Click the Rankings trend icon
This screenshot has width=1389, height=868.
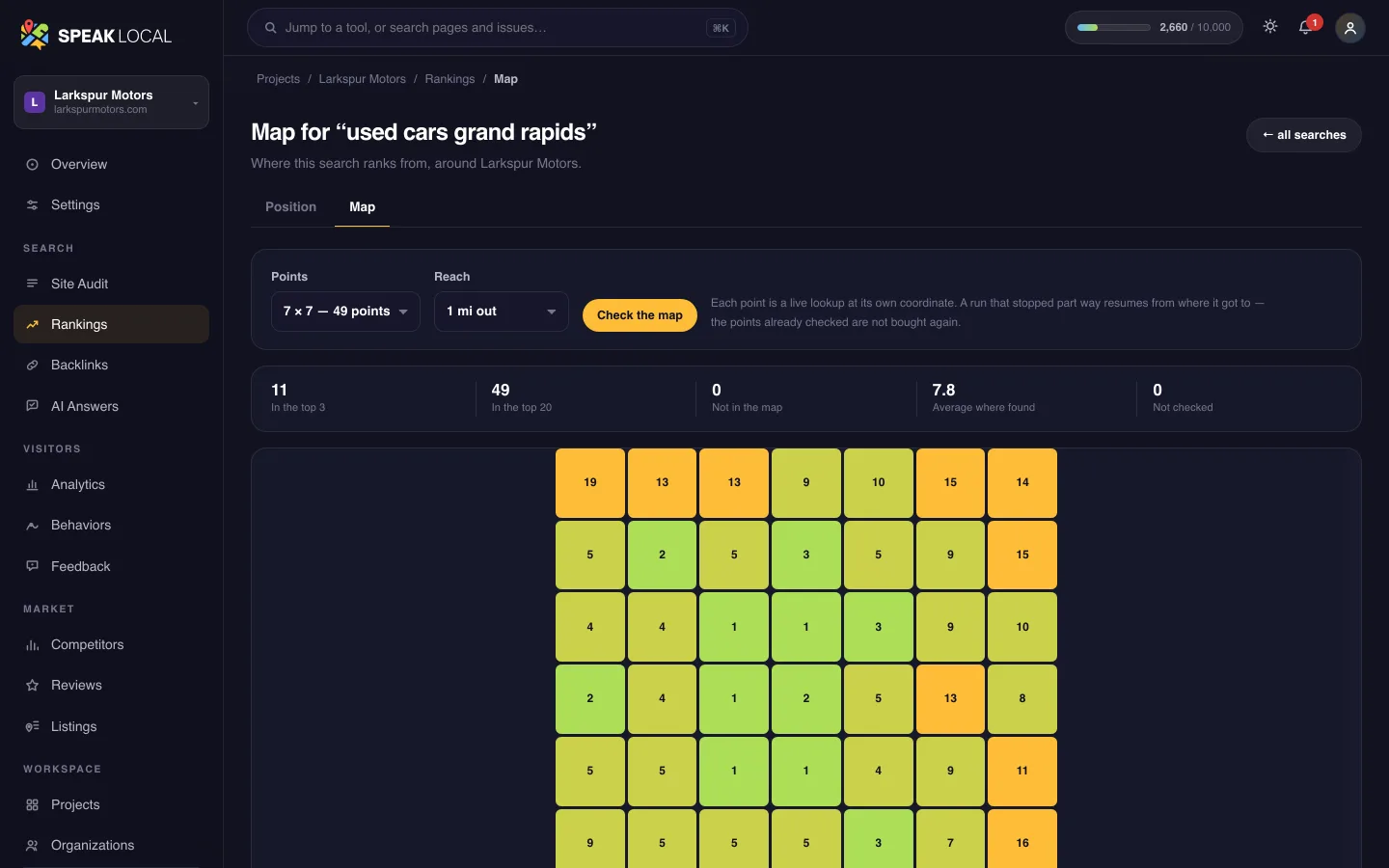(32, 325)
